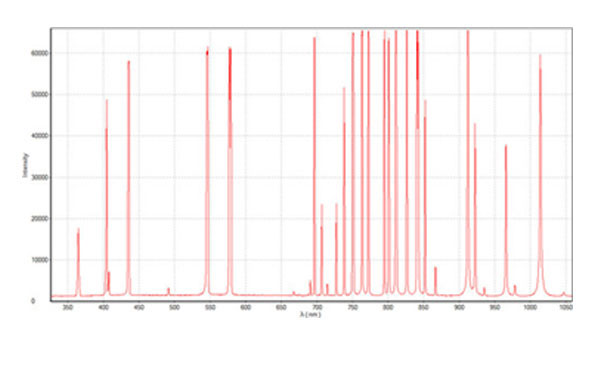600x383 pixels.
Task: Click the spectral peak near 365 nm
Action: (x=78, y=262)
